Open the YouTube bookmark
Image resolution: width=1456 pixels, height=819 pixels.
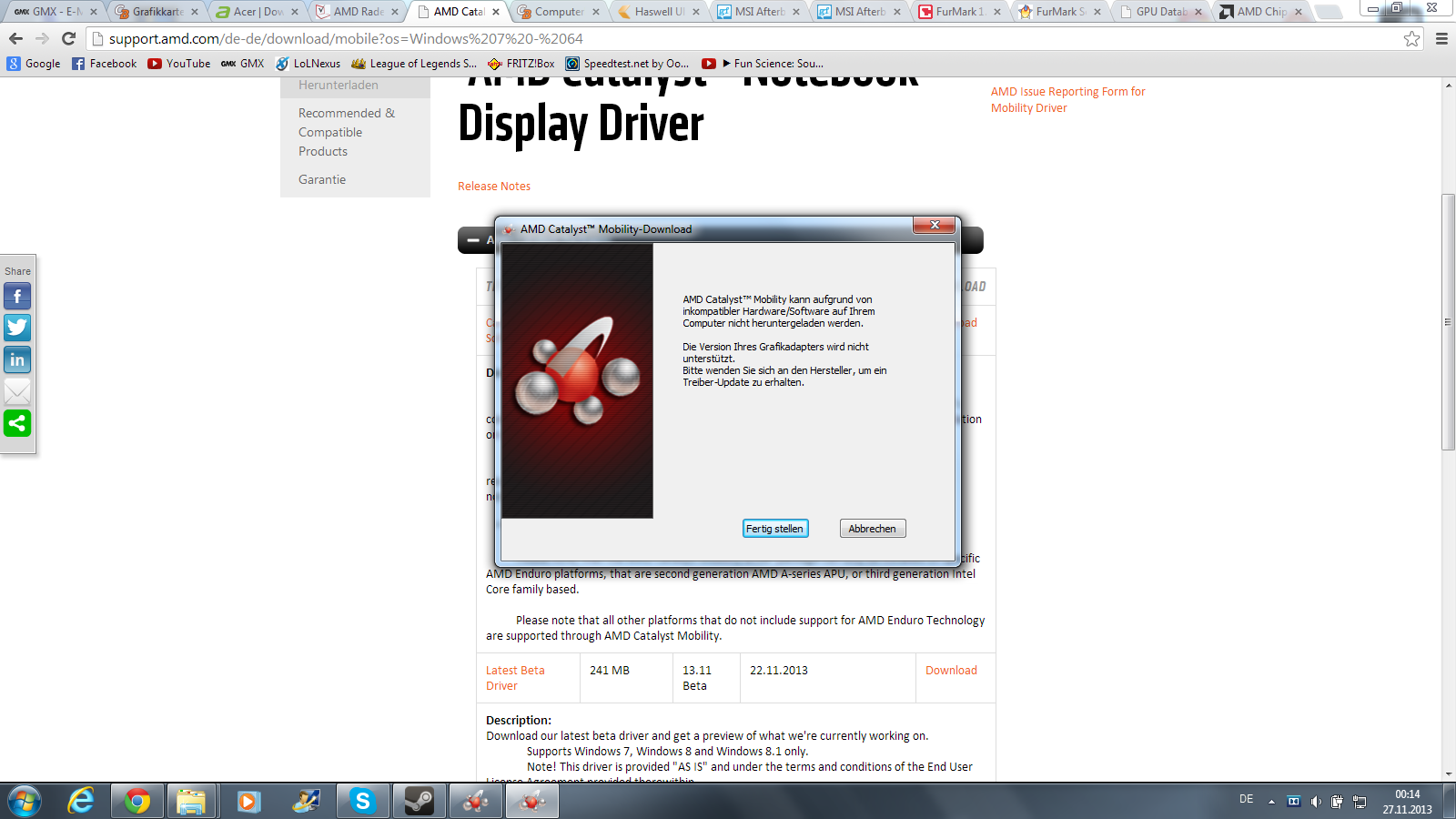click(179, 64)
